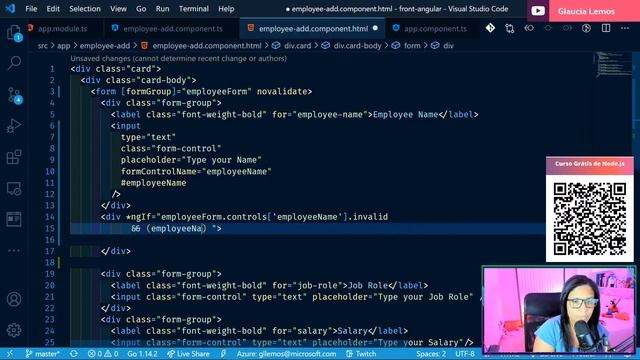The height and width of the screenshot is (360, 640).
Task: Open the employee-add.component.html breadcrumb
Action: point(207,46)
